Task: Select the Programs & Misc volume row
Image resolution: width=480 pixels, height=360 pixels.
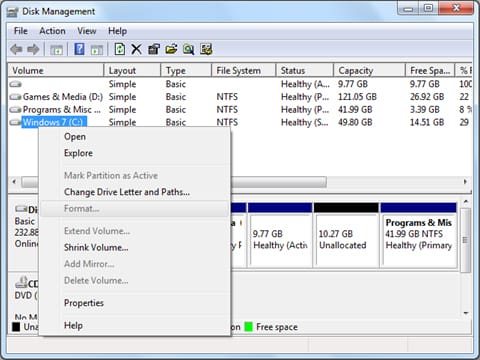Action: 240,110
